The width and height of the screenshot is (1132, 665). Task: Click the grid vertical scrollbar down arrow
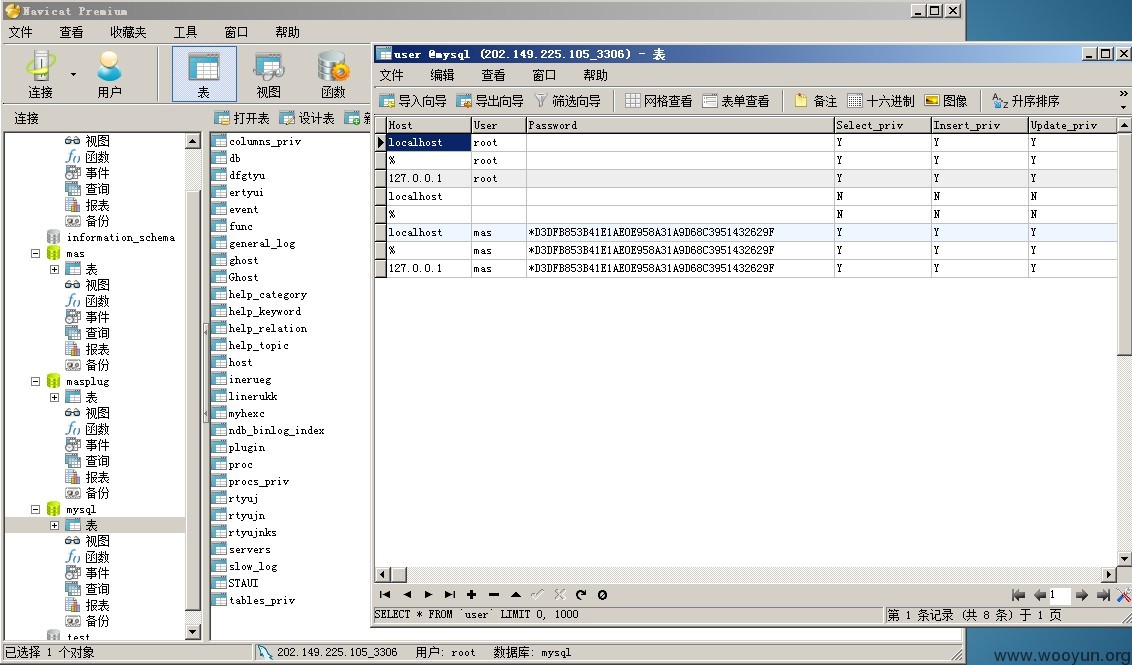click(x=1124, y=559)
